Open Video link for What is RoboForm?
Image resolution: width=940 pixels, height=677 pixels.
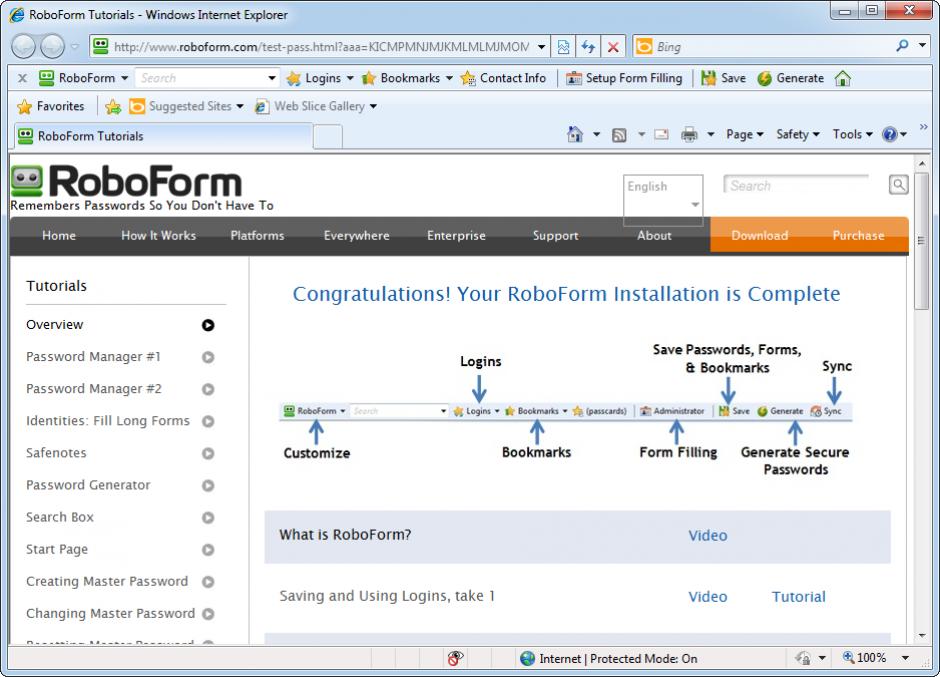point(707,535)
